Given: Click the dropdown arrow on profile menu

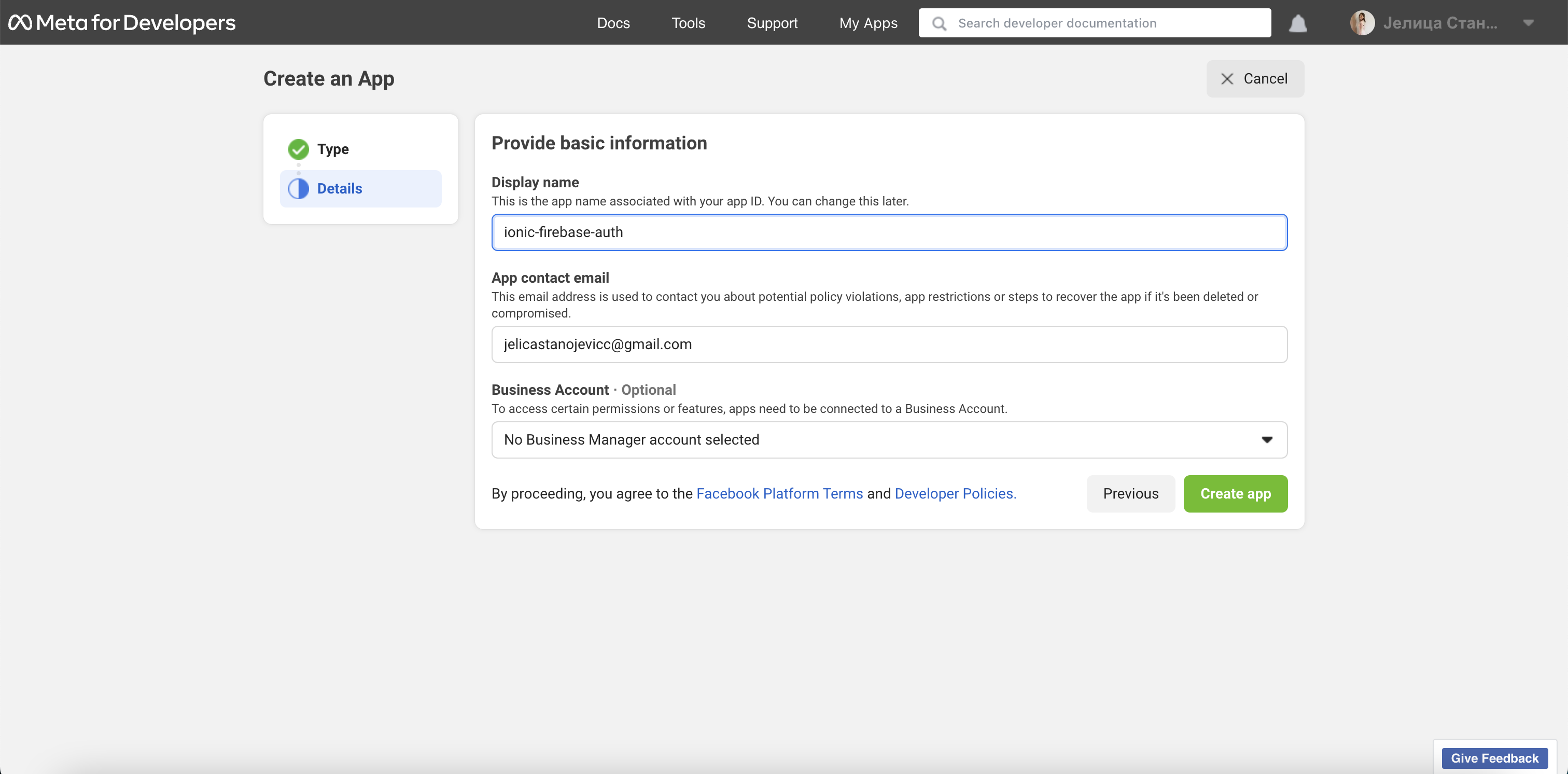Looking at the screenshot, I should coord(1527,22).
